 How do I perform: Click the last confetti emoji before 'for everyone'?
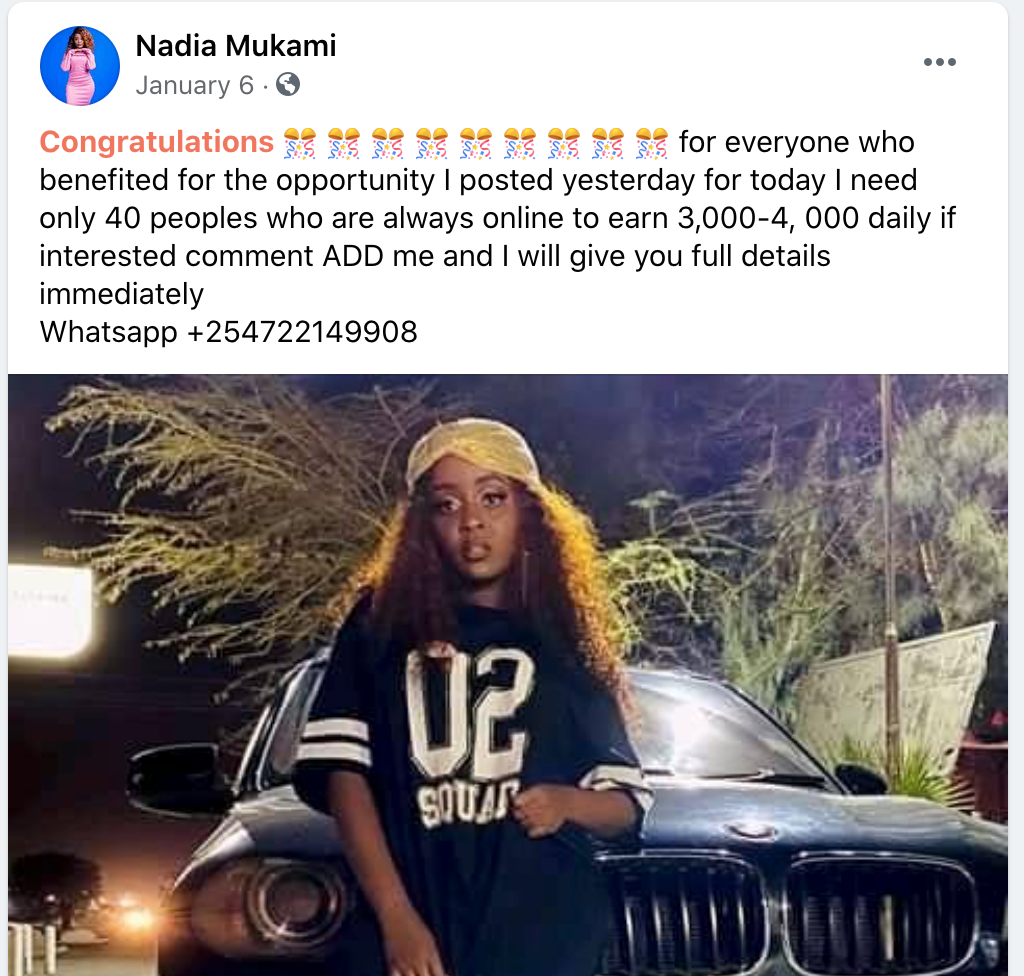click(652, 143)
